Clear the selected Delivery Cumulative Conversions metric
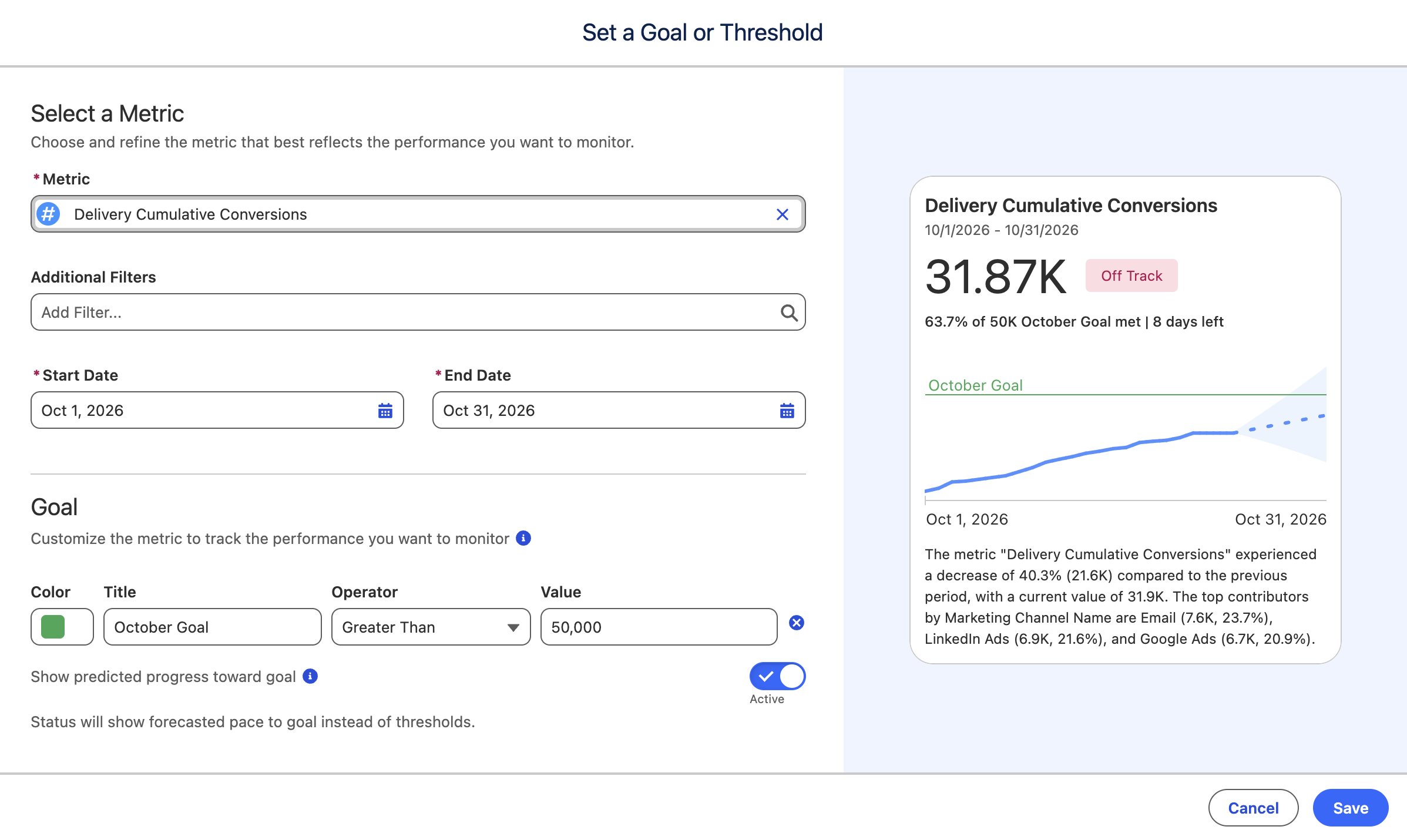Image resolution: width=1407 pixels, height=840 pixels. 782,214
